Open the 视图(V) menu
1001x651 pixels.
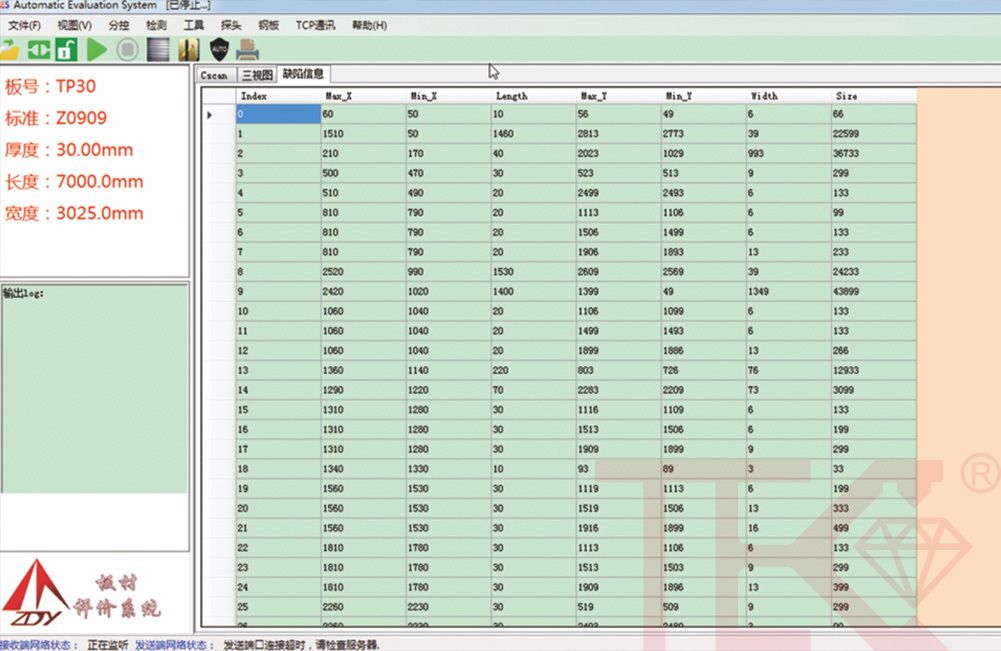click(74, 25)
